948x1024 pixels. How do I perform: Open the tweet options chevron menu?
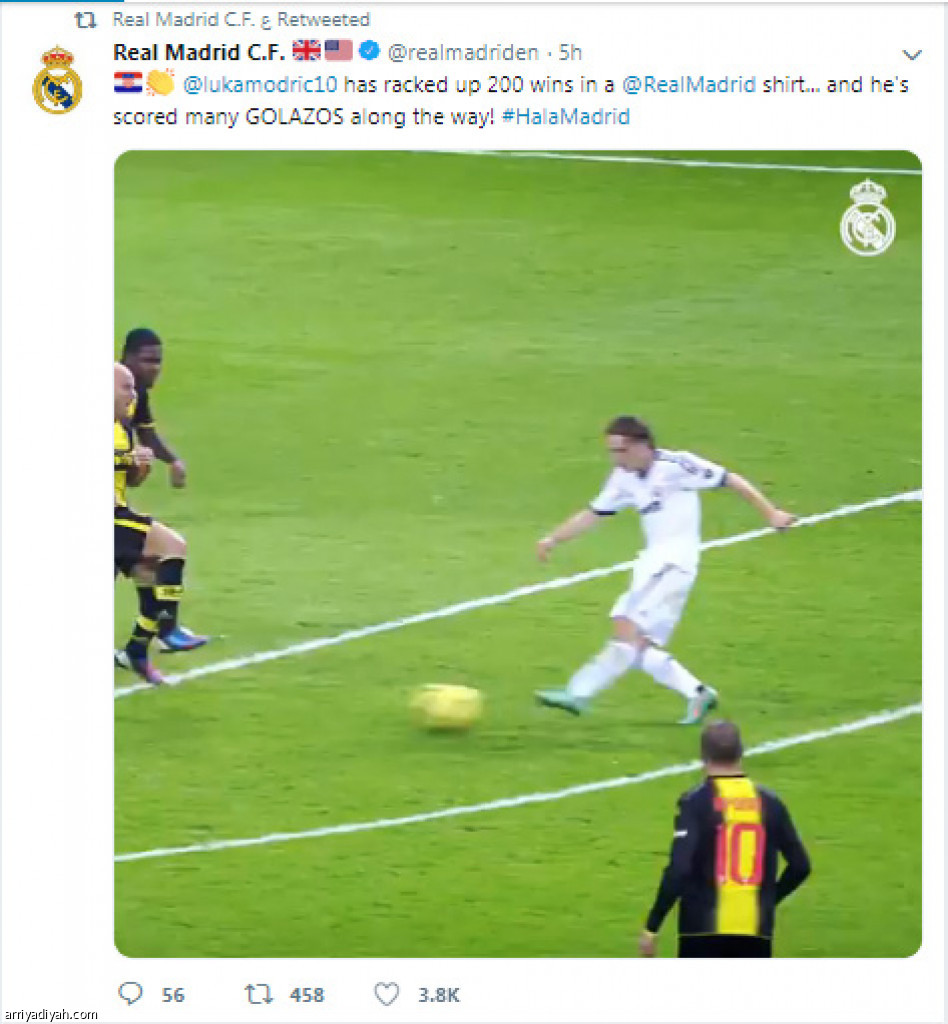pyautogui.click(x=912, y=54)
